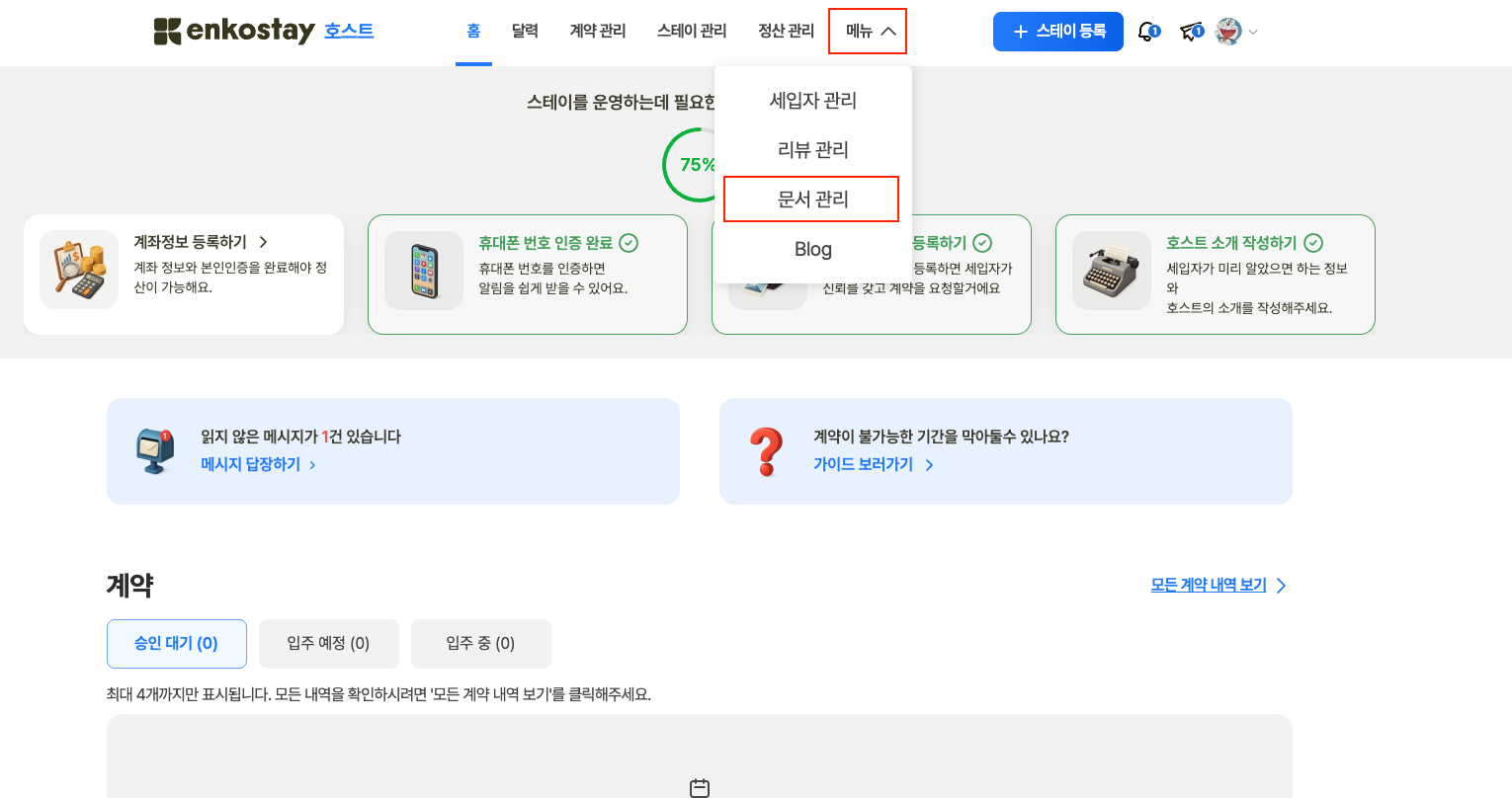Click 읽지 않은 메시지가 1건 있습니다 text
The image size is (1512, 798).
click(300, 437)
